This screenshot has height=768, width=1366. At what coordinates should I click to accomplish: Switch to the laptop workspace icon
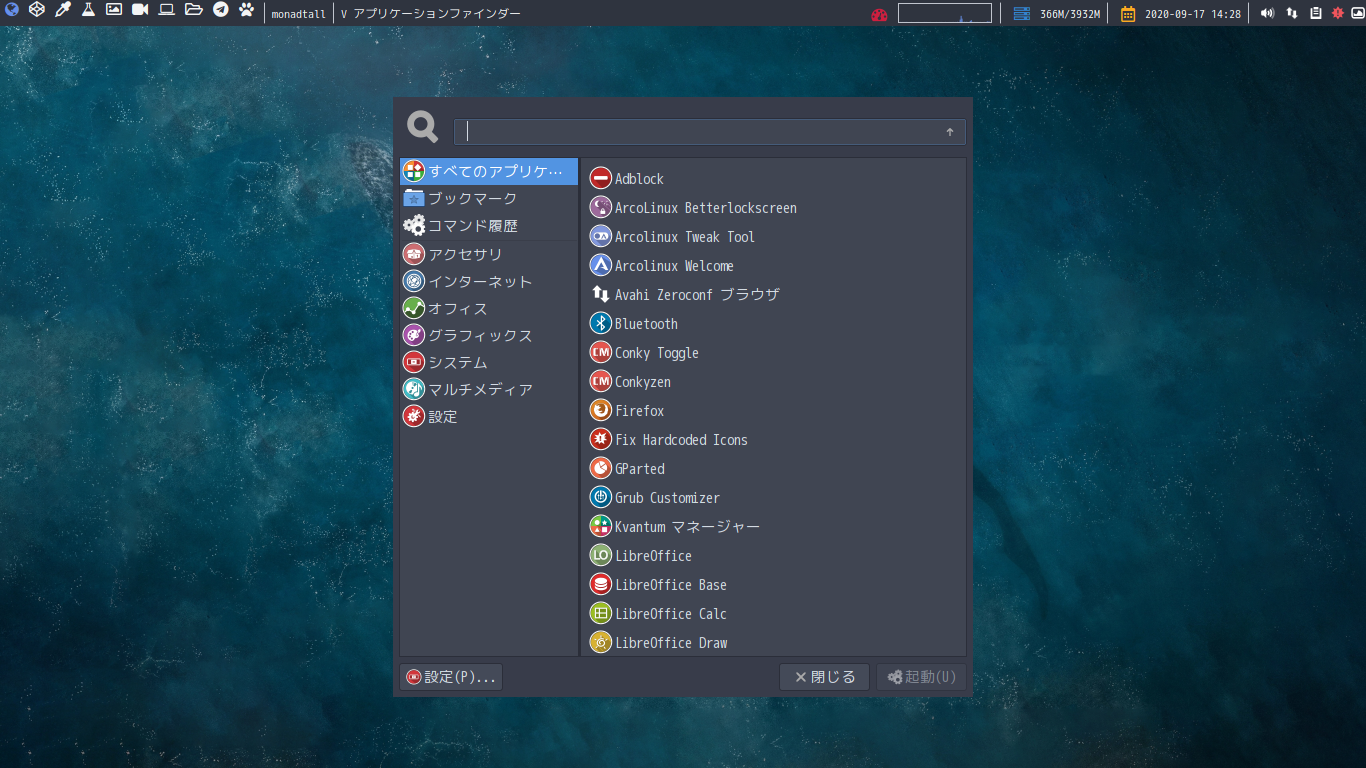click(x=167, y=11)
